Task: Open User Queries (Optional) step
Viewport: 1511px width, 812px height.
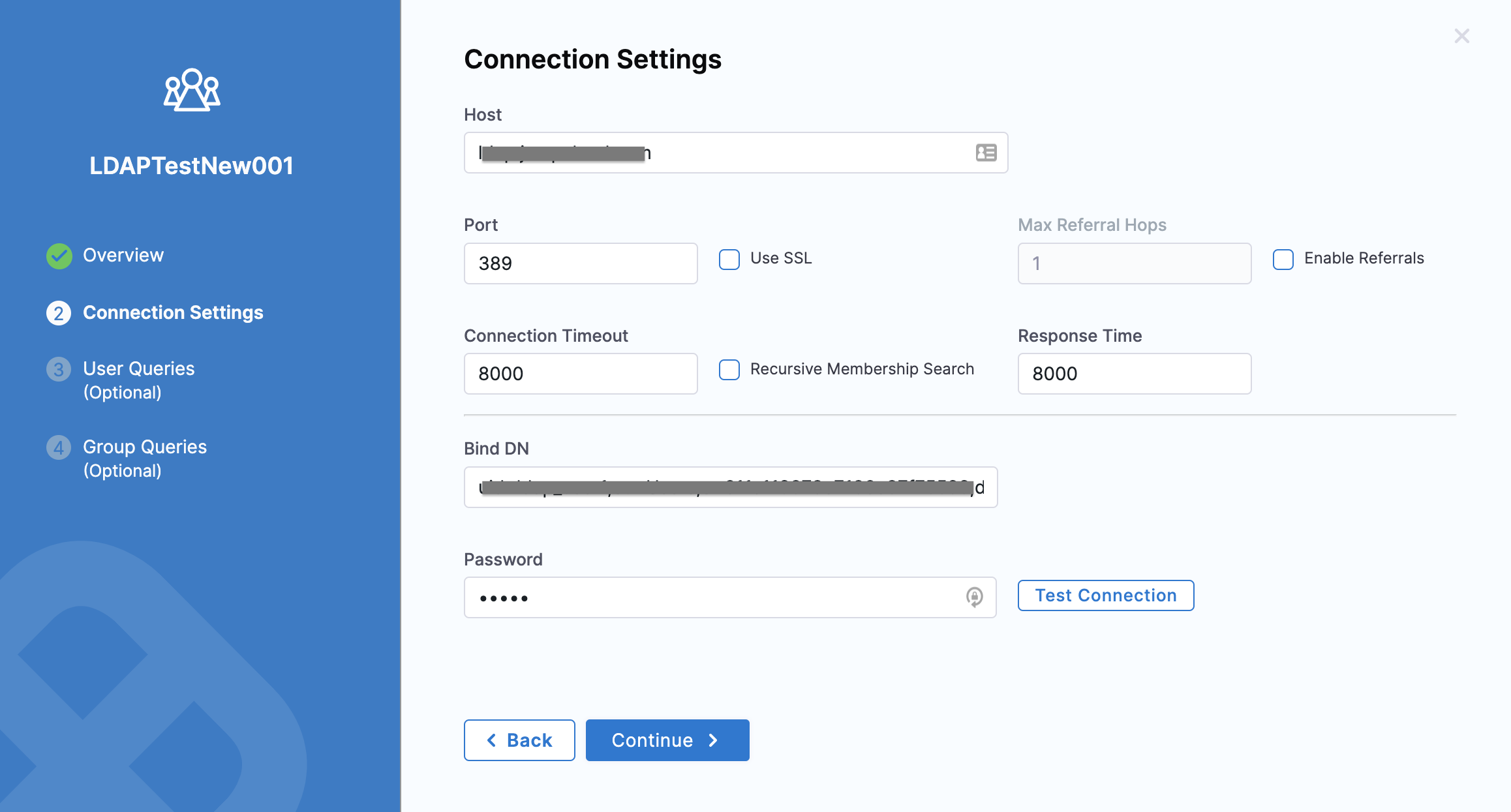Action: 138,380
